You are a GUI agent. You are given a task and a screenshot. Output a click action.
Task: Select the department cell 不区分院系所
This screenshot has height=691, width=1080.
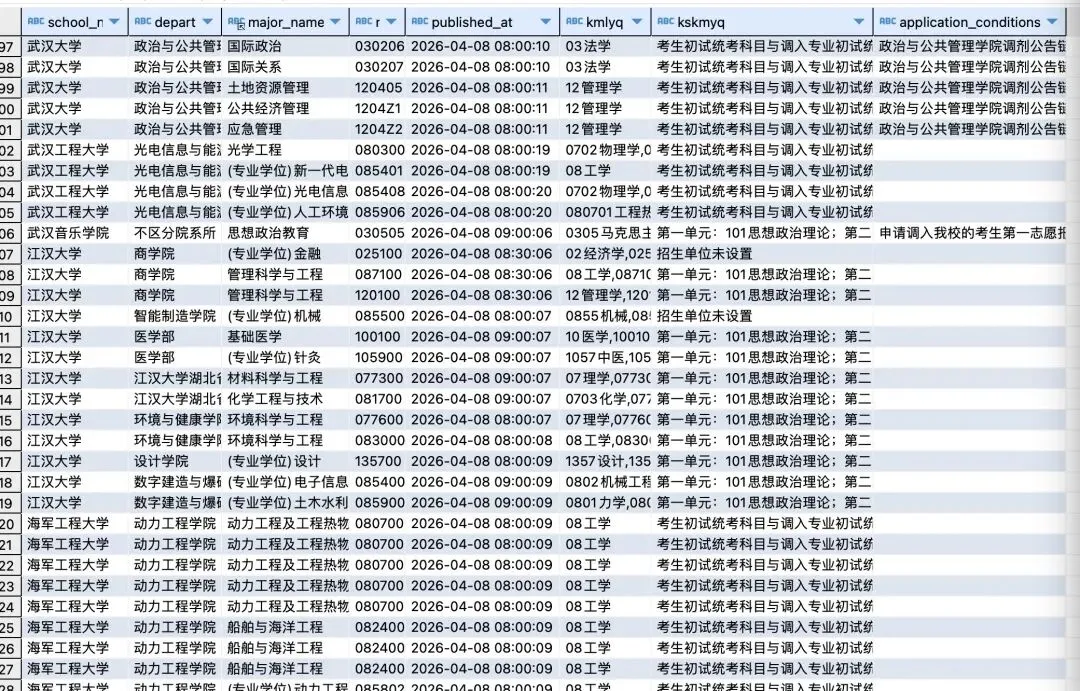(x=175, y=233)
